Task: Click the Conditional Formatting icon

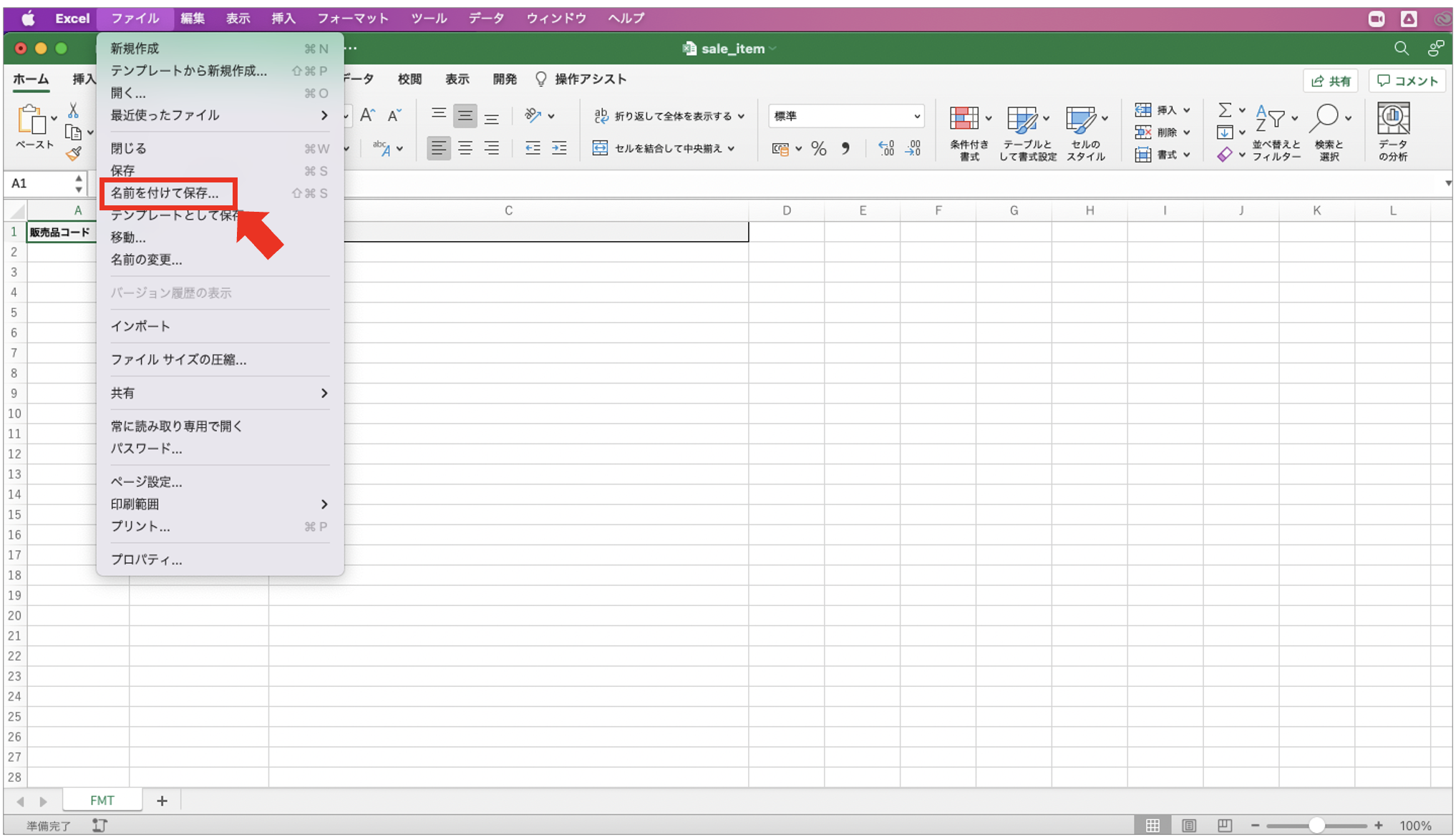Action: coord(964,119)
